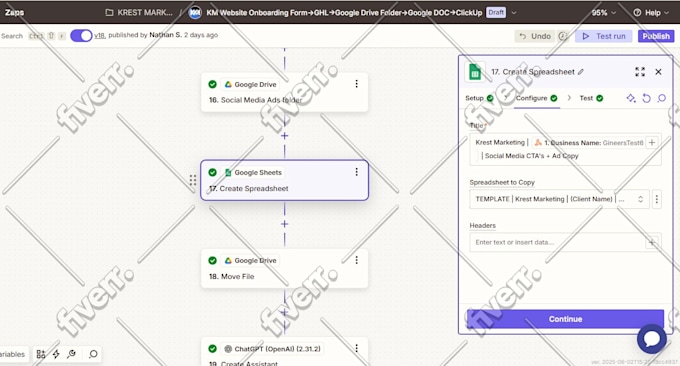Image resolution: width=680 pixels, height=366 pixels.
Task: Open the chat support bubble
Action: (x=652, y=339)
